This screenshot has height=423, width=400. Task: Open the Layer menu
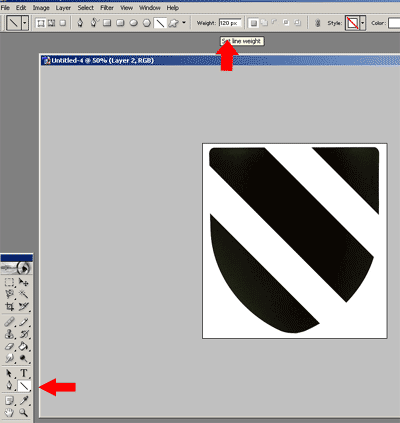tap(63, 7)
